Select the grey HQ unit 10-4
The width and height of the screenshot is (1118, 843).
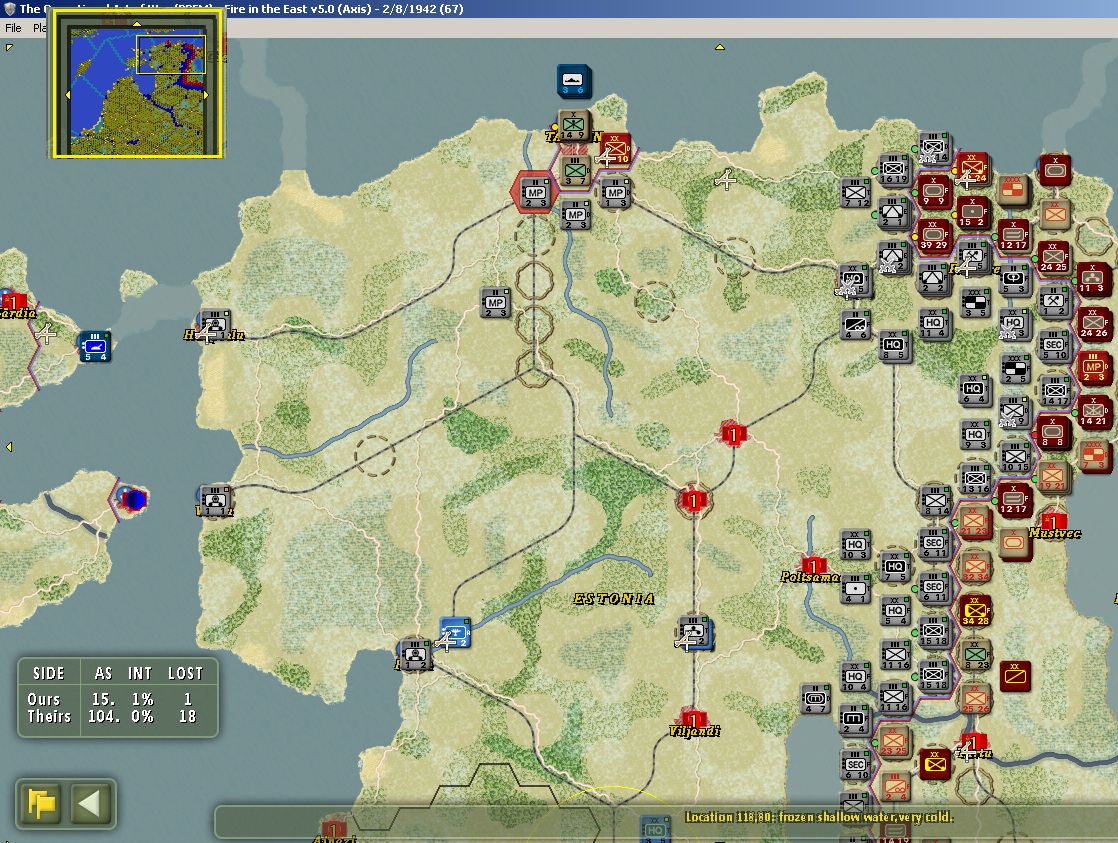pyautogui.click(x=855, y=678)
